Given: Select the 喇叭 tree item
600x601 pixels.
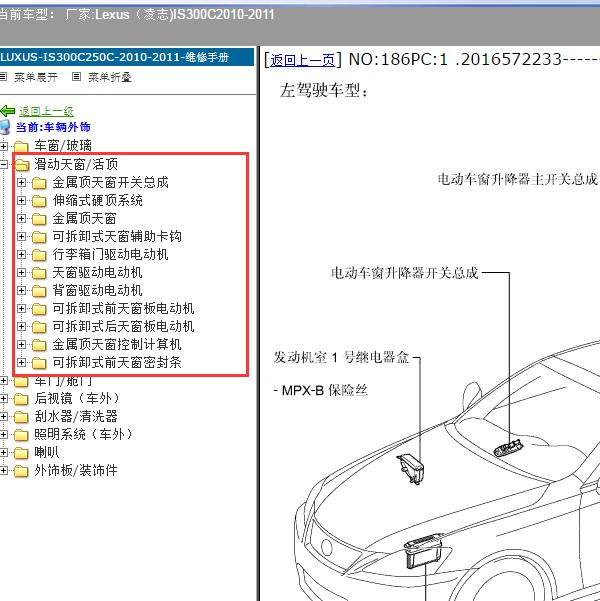Looking at the screenshot, I should click(47, 453).
